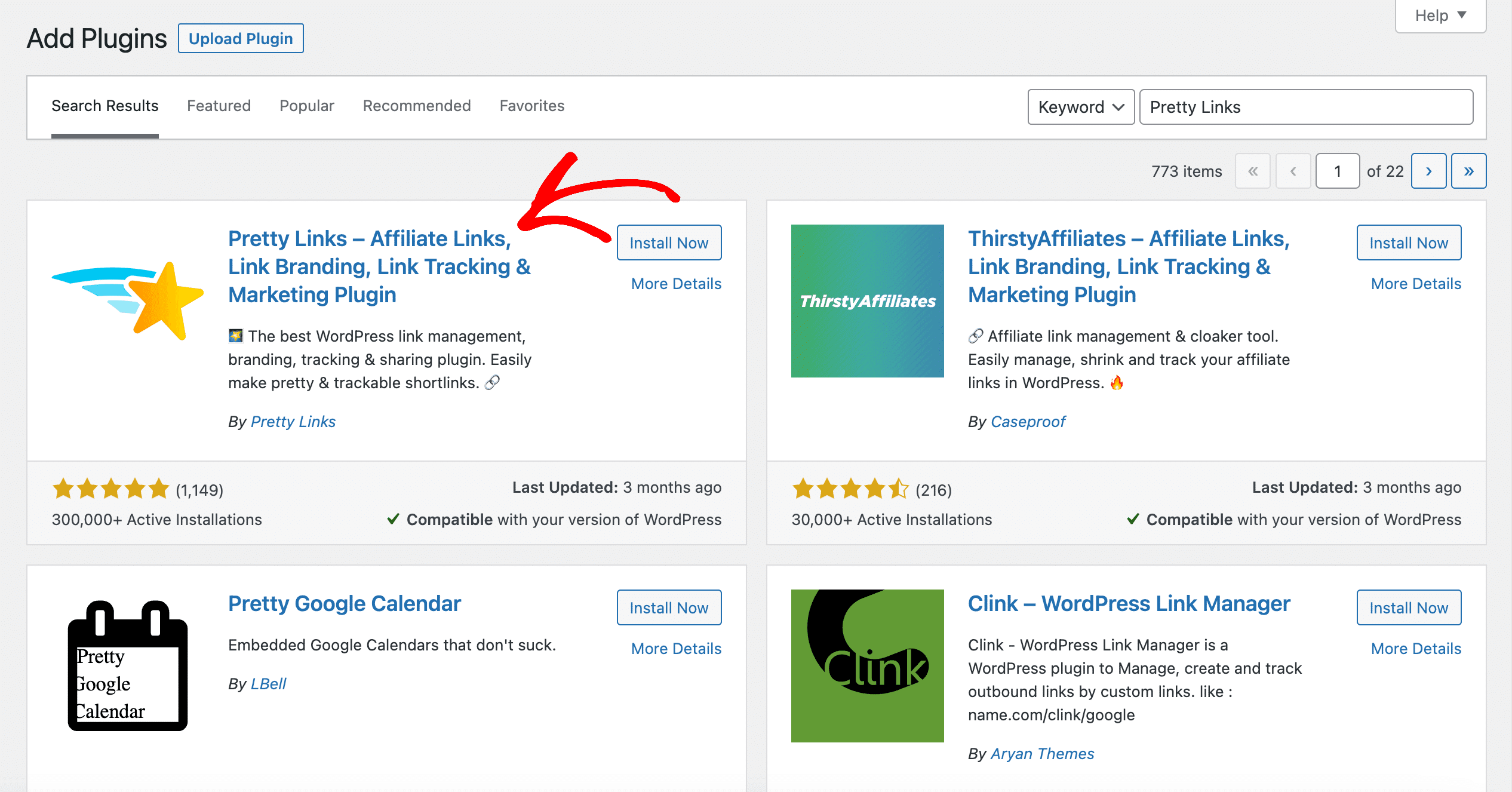Visit author link Caseproof
This screenshot has width=1512, height=792.
coord(1028,422)
